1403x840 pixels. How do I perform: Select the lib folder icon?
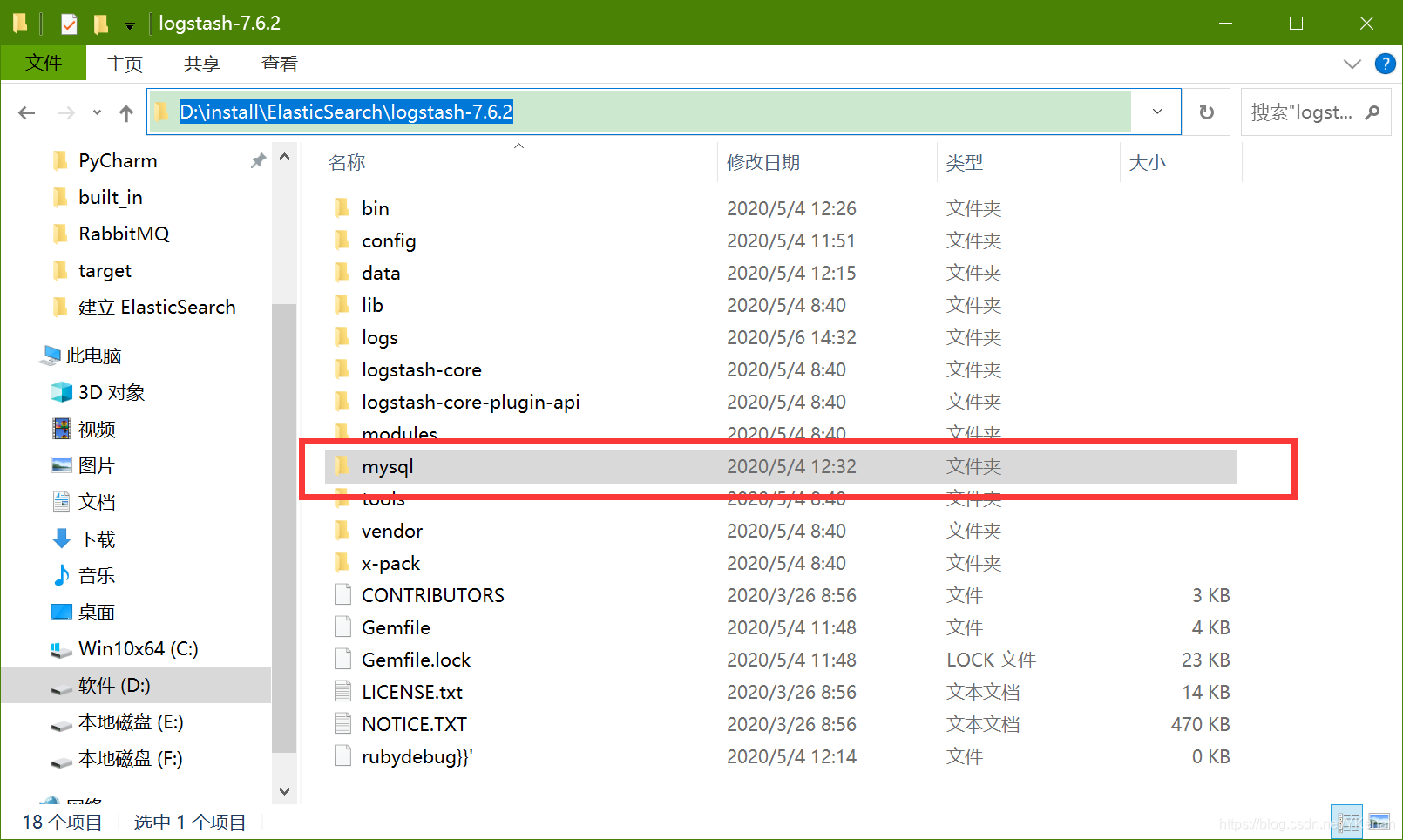click(342, 305)
